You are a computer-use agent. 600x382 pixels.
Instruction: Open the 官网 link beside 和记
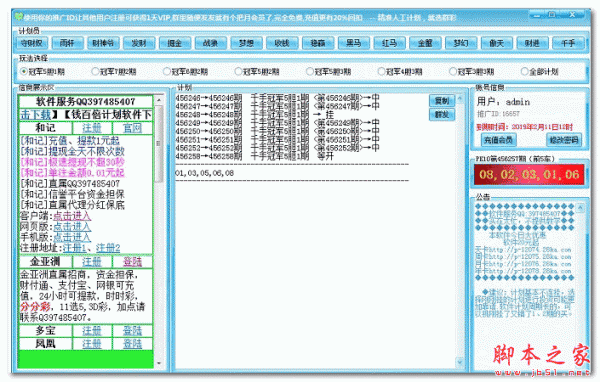(132, 127)
